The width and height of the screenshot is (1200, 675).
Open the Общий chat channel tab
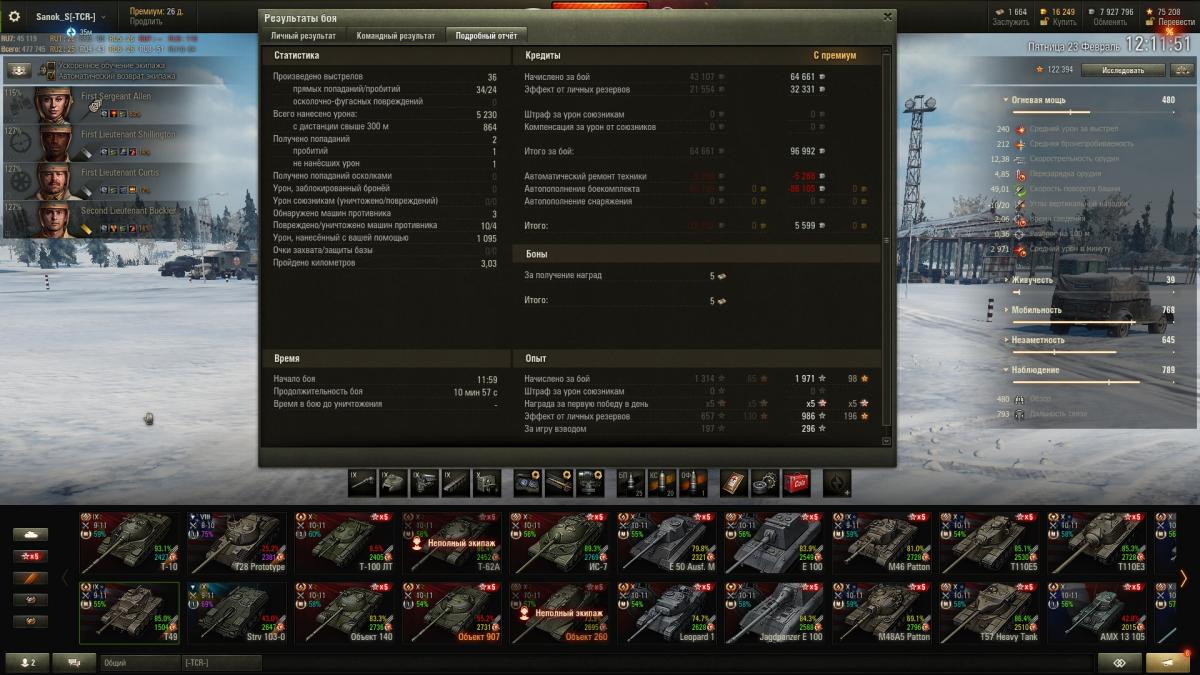coord(140,662)
